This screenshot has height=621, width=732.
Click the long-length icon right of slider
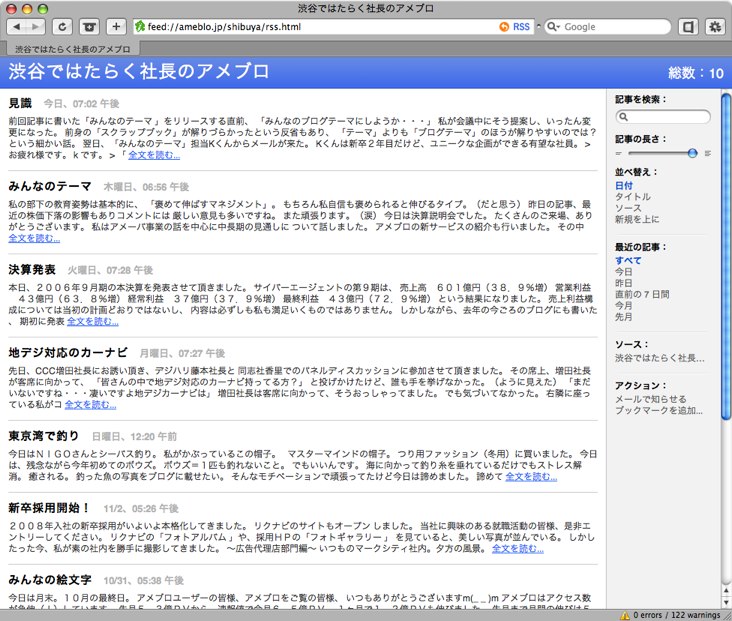click(x=708, y=153)
